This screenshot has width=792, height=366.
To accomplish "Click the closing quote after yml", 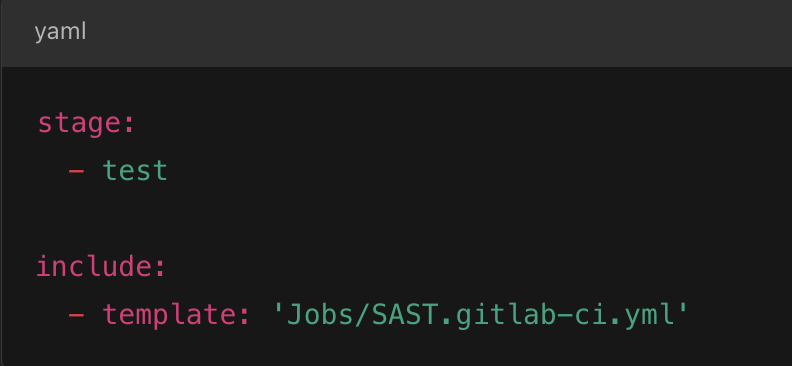I will coord(683,308).
